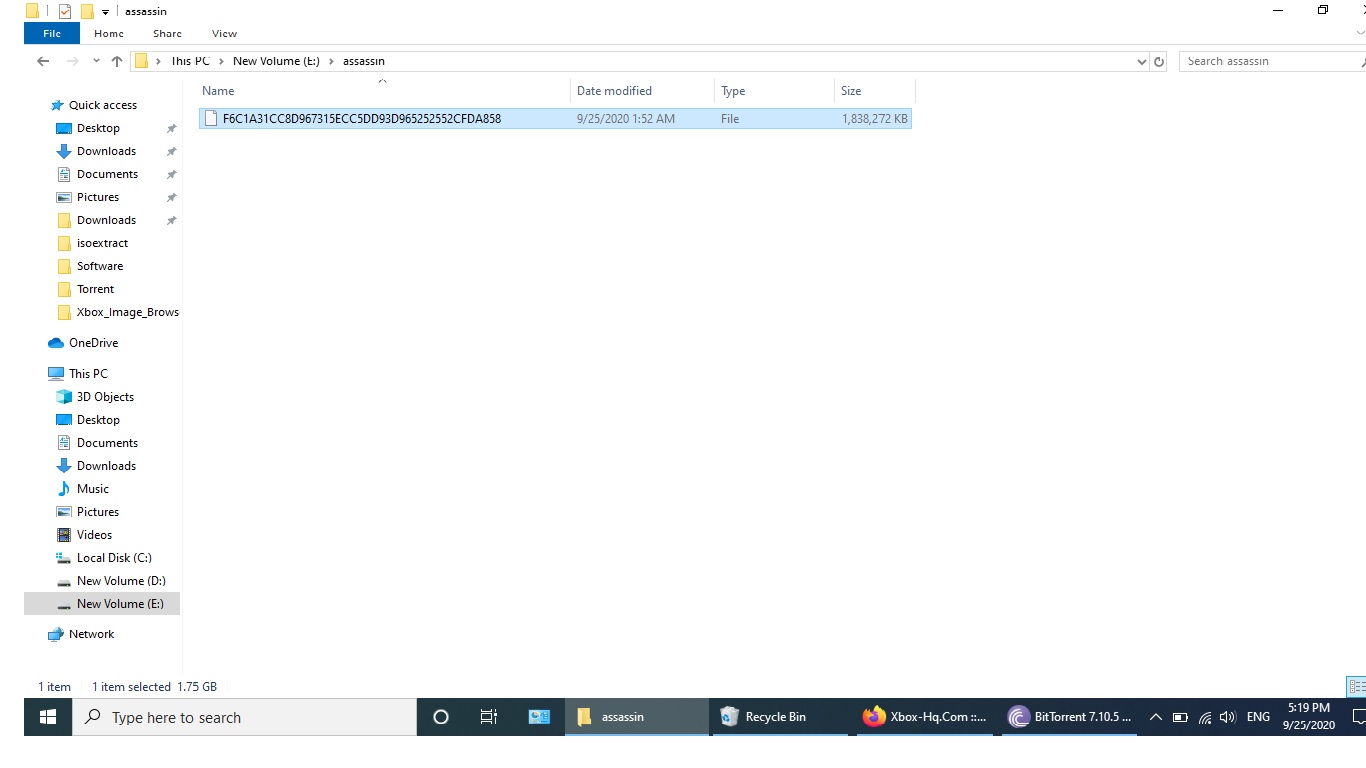1366x768 pixels.
Task: Click the pinned app icon beside Task View
Action: [x=539, y=717]
